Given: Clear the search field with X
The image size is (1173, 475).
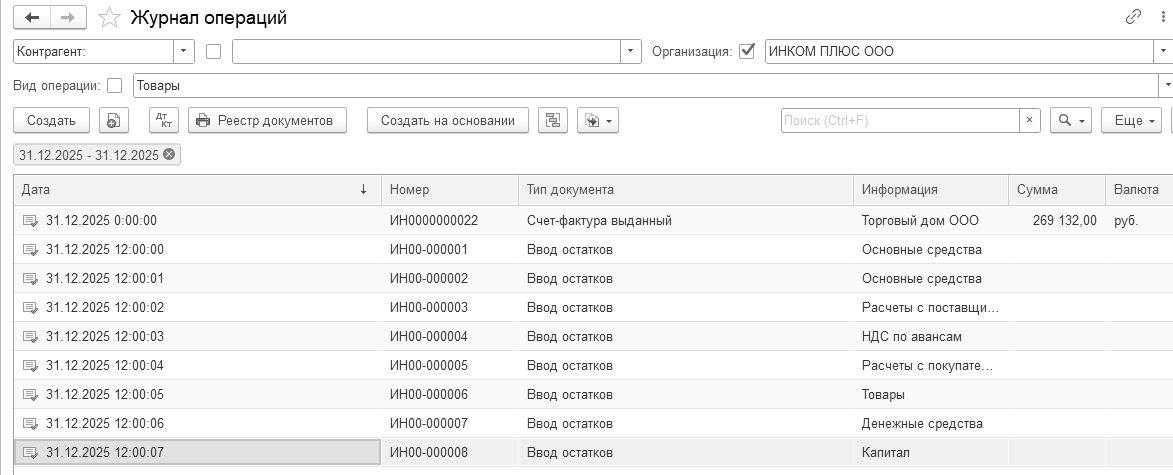Looking at the screenshot, I should (x=1029, y=121).
